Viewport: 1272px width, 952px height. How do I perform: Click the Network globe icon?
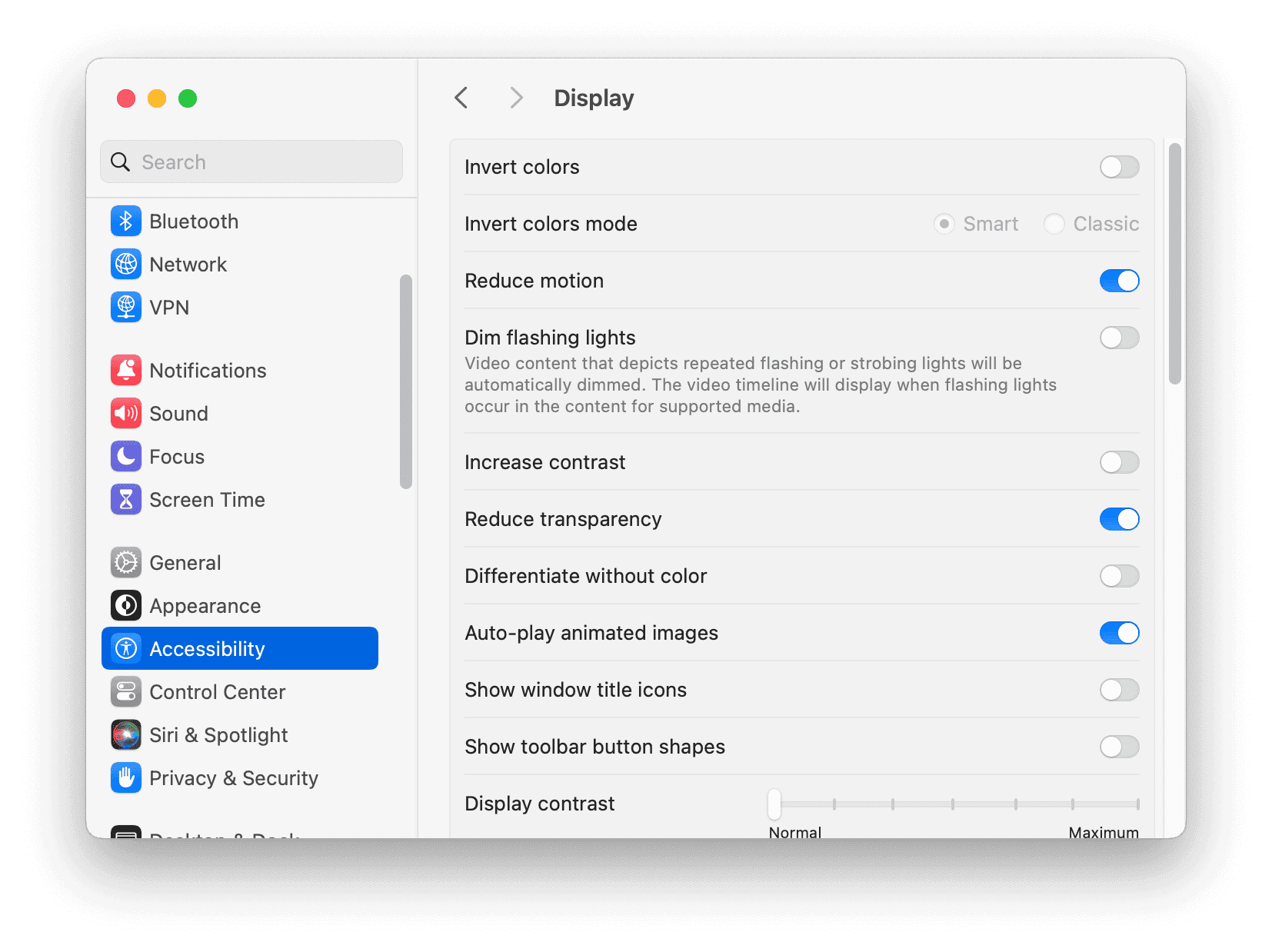(x=126, y=265)
